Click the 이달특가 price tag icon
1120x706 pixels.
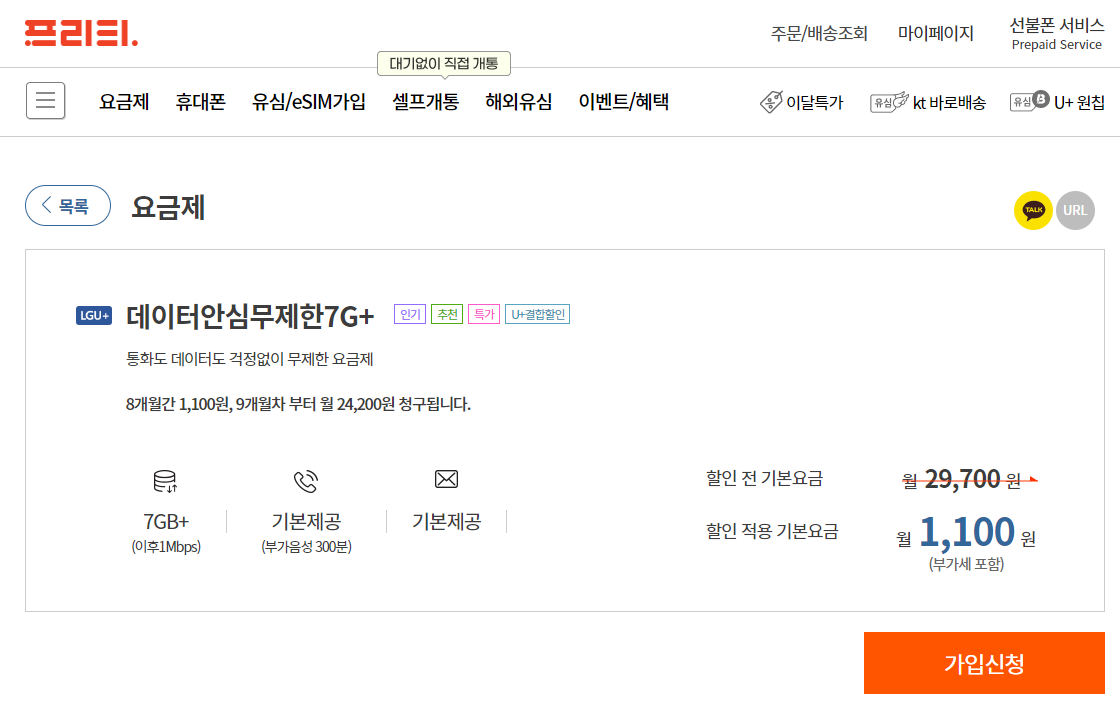pos(771,102)
